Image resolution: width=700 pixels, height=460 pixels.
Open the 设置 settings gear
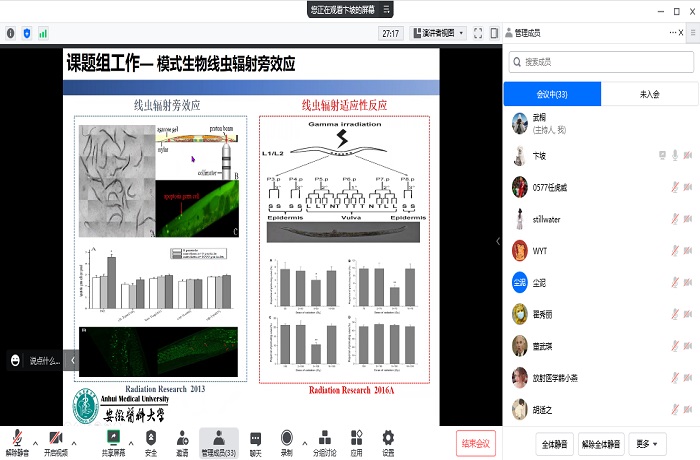click(x=388, y=438)
